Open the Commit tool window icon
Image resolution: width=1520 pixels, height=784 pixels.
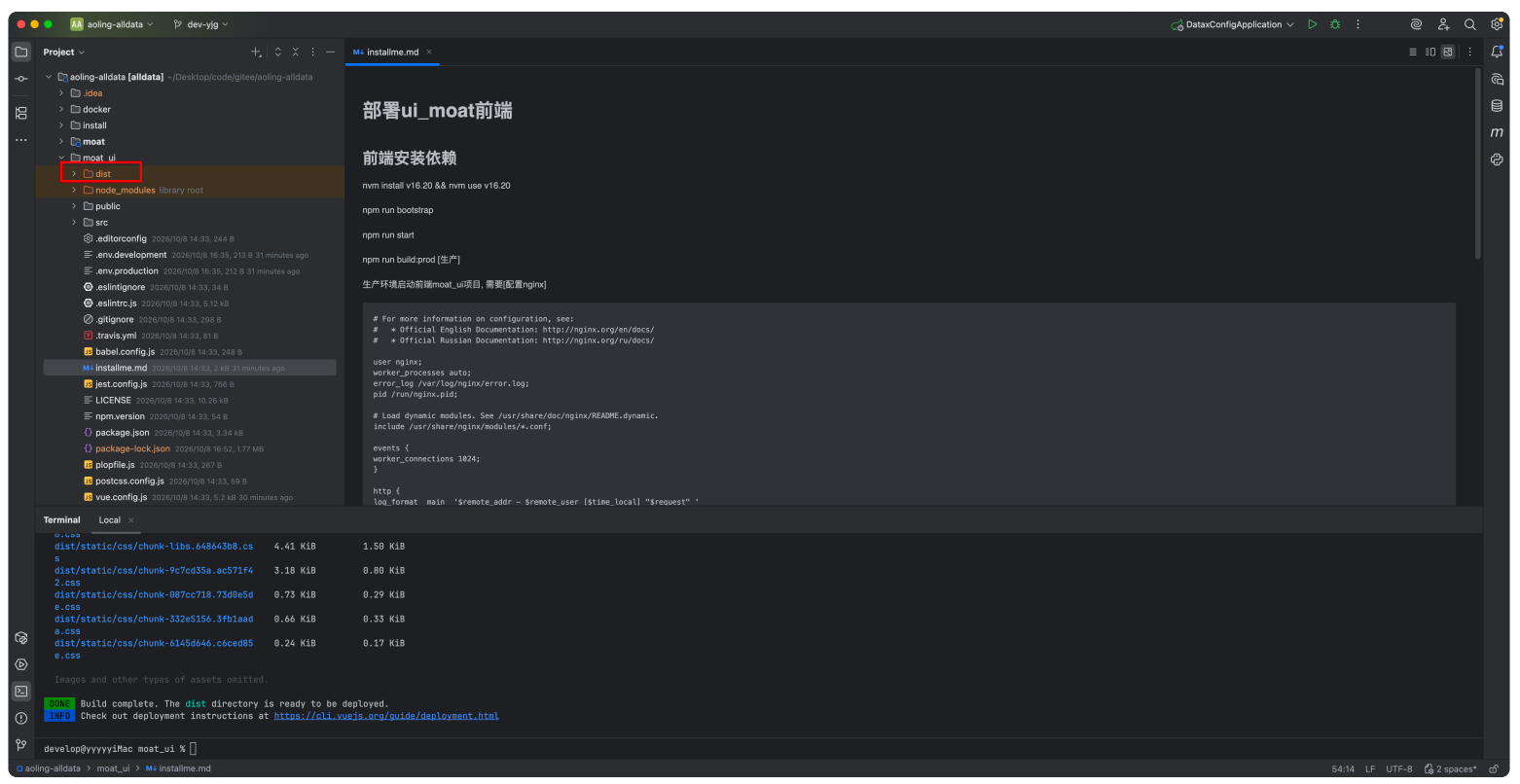(x=20, y=79)
